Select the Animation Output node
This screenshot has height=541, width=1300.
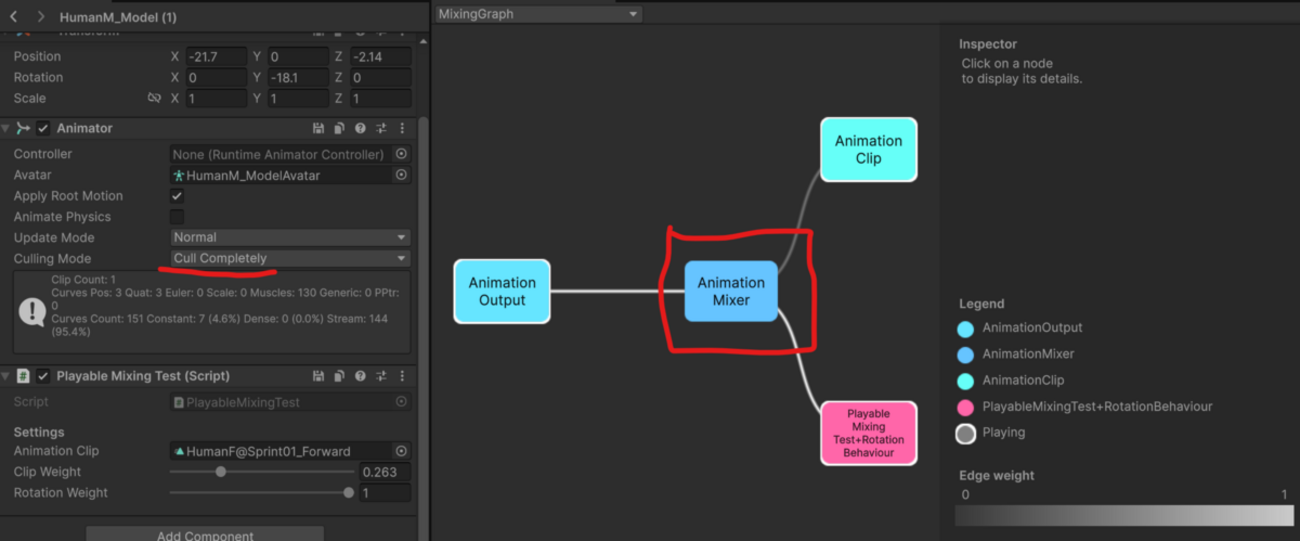coord(502,291)
